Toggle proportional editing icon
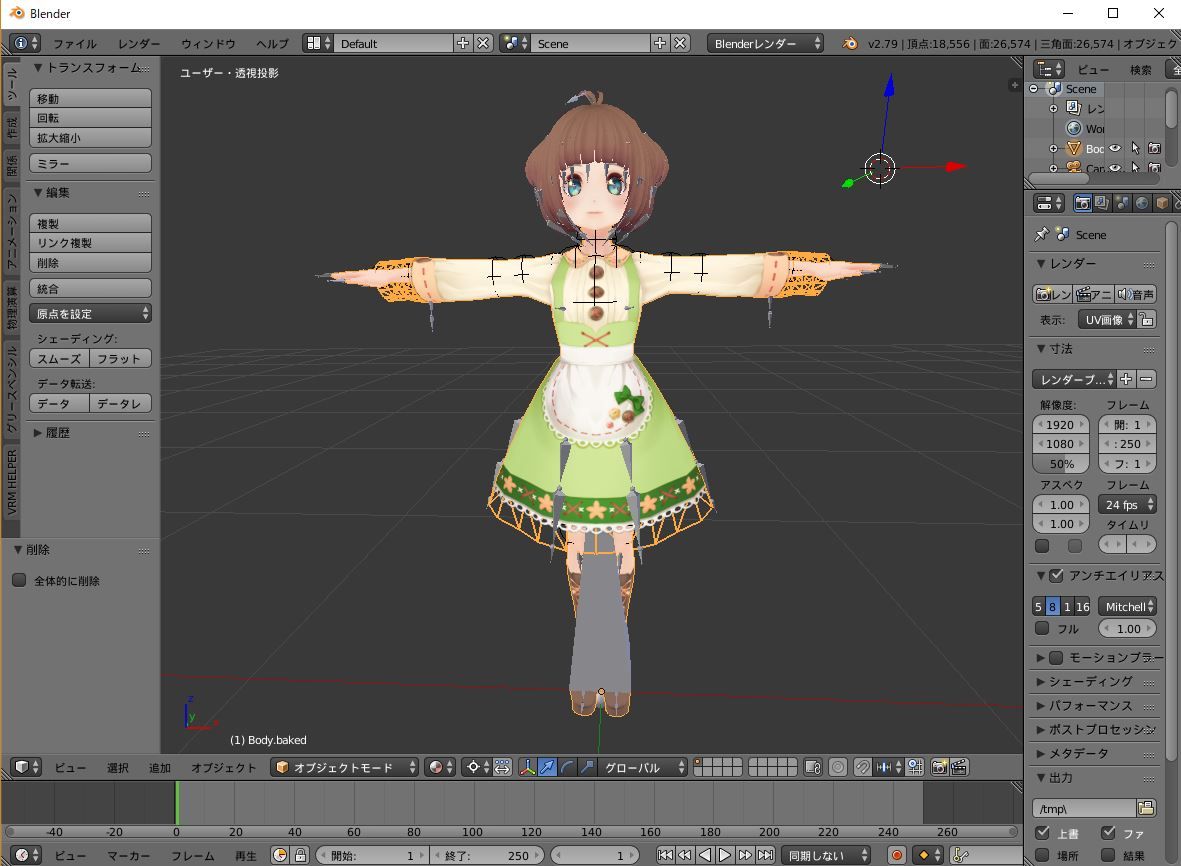This screenshot has width=1181, height=866. pyautogui.click(x=838, y=767)
